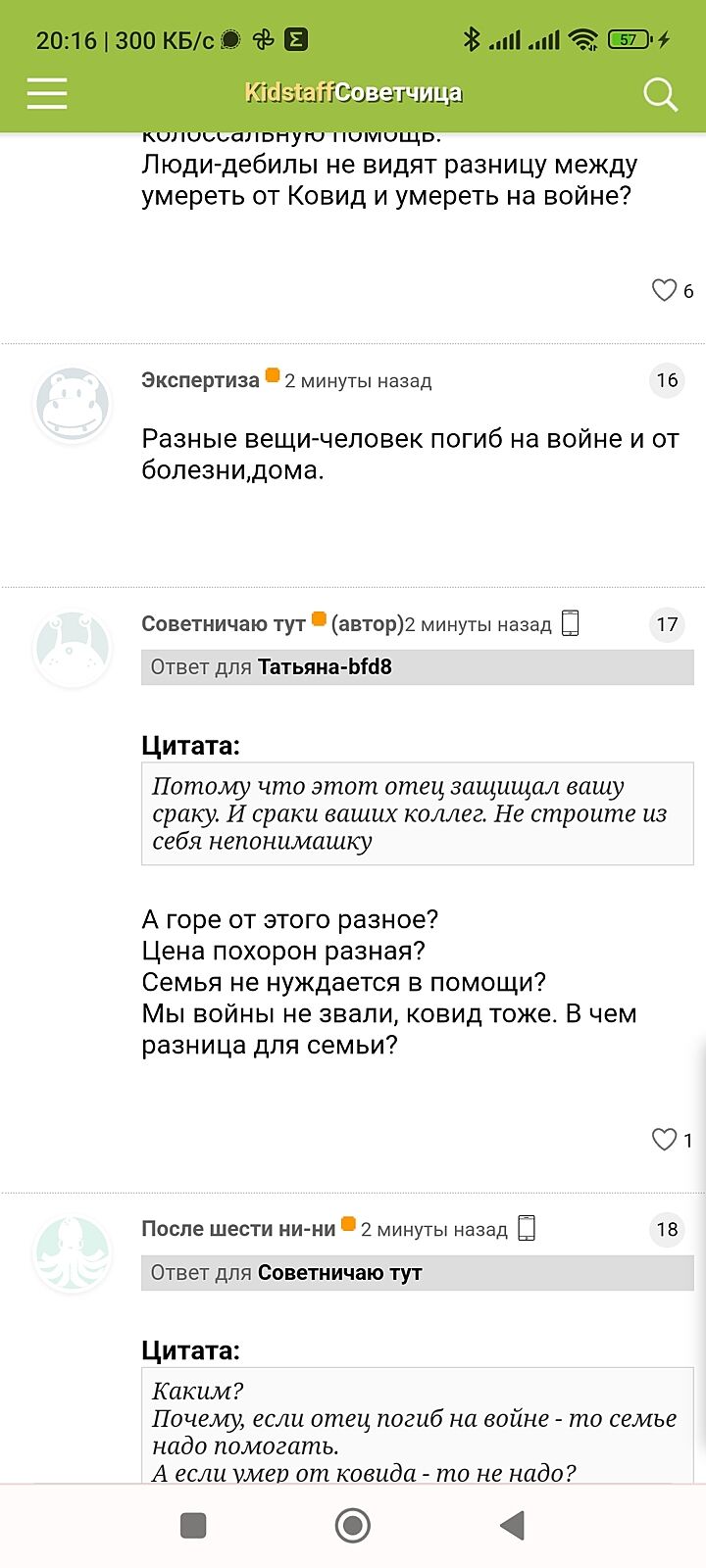Tap Android home navigation button
This screenshot has height=1568, width=706.
coord(353,1525)
